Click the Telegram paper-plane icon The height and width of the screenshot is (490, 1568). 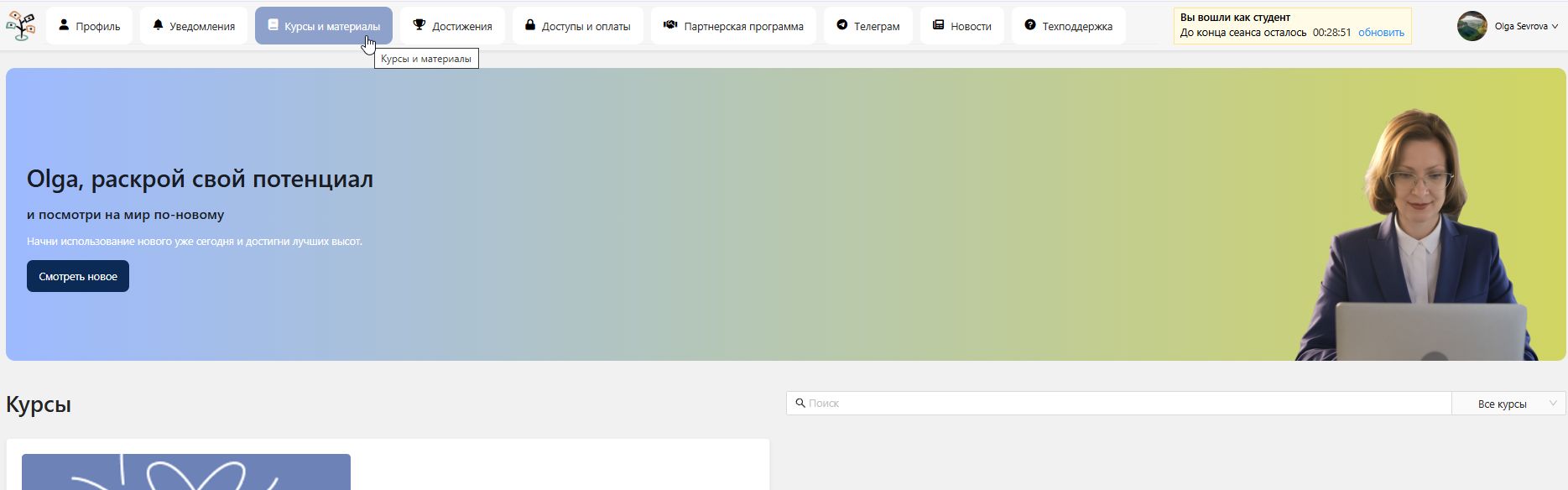pyautogui.click(x=841, y=25)
